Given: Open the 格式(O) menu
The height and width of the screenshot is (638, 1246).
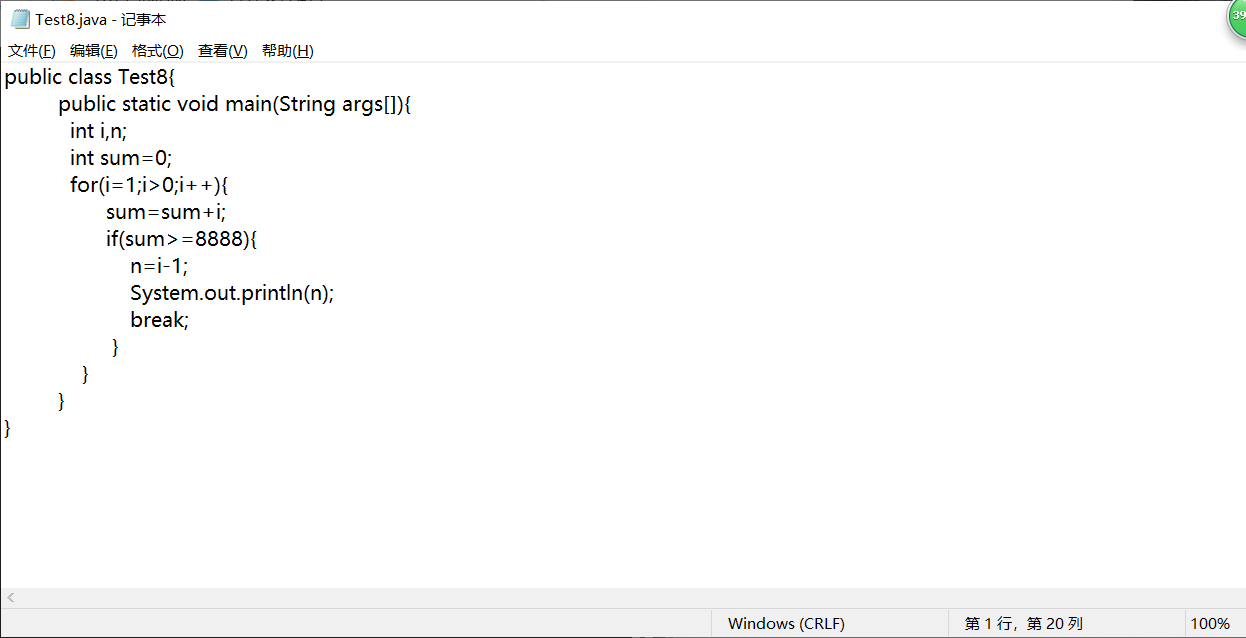Looking at the screenshot, I should coord(158,51).
